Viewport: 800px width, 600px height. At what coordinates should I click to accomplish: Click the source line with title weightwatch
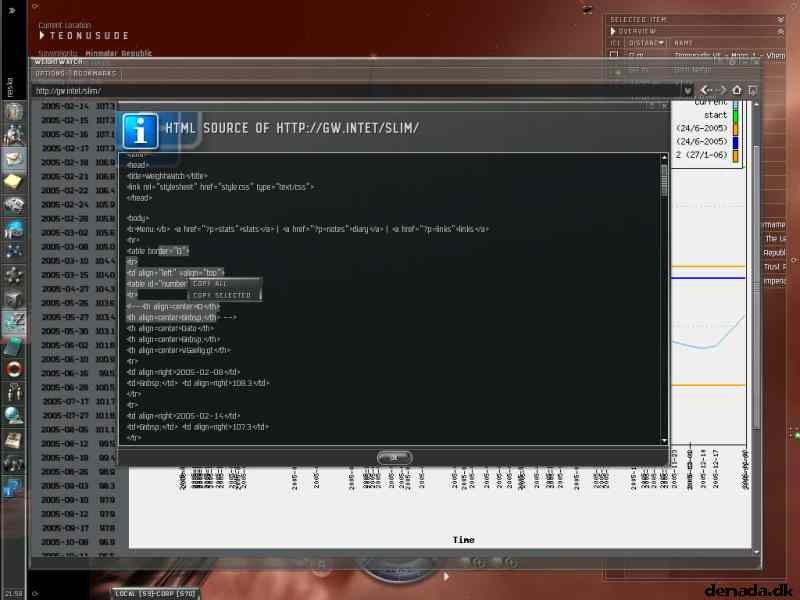pos(167,176)
